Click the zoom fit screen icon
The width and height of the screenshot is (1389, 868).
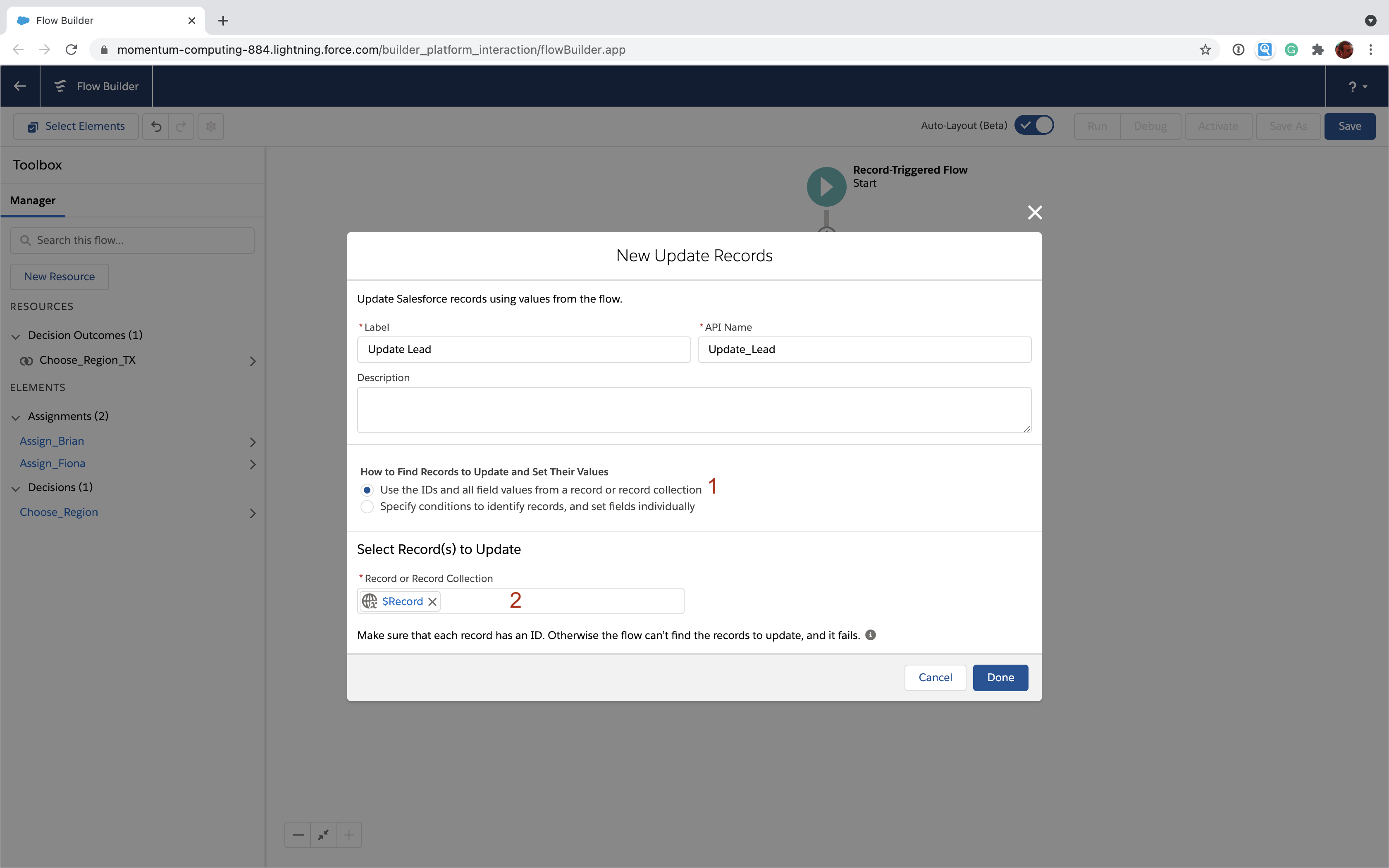click(323, 834)
